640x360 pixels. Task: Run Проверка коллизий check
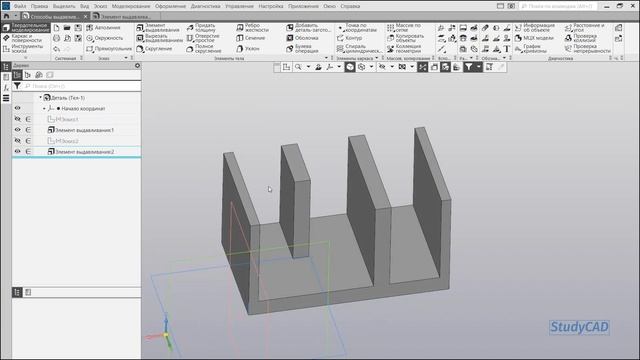(581, 38)
